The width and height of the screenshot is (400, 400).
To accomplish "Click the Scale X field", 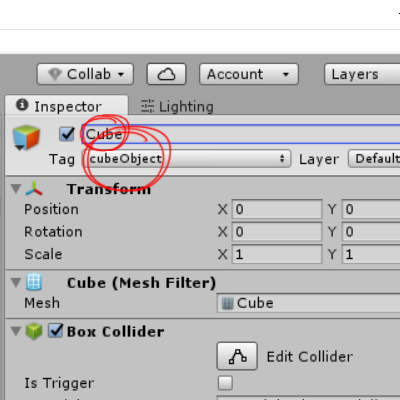I will [x=277, y=254].
